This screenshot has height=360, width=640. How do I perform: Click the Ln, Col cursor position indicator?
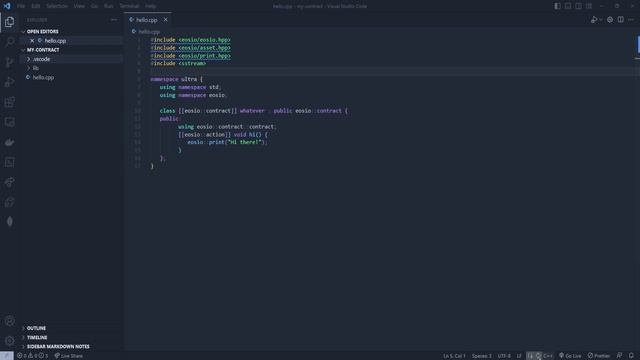pos(454,356)
